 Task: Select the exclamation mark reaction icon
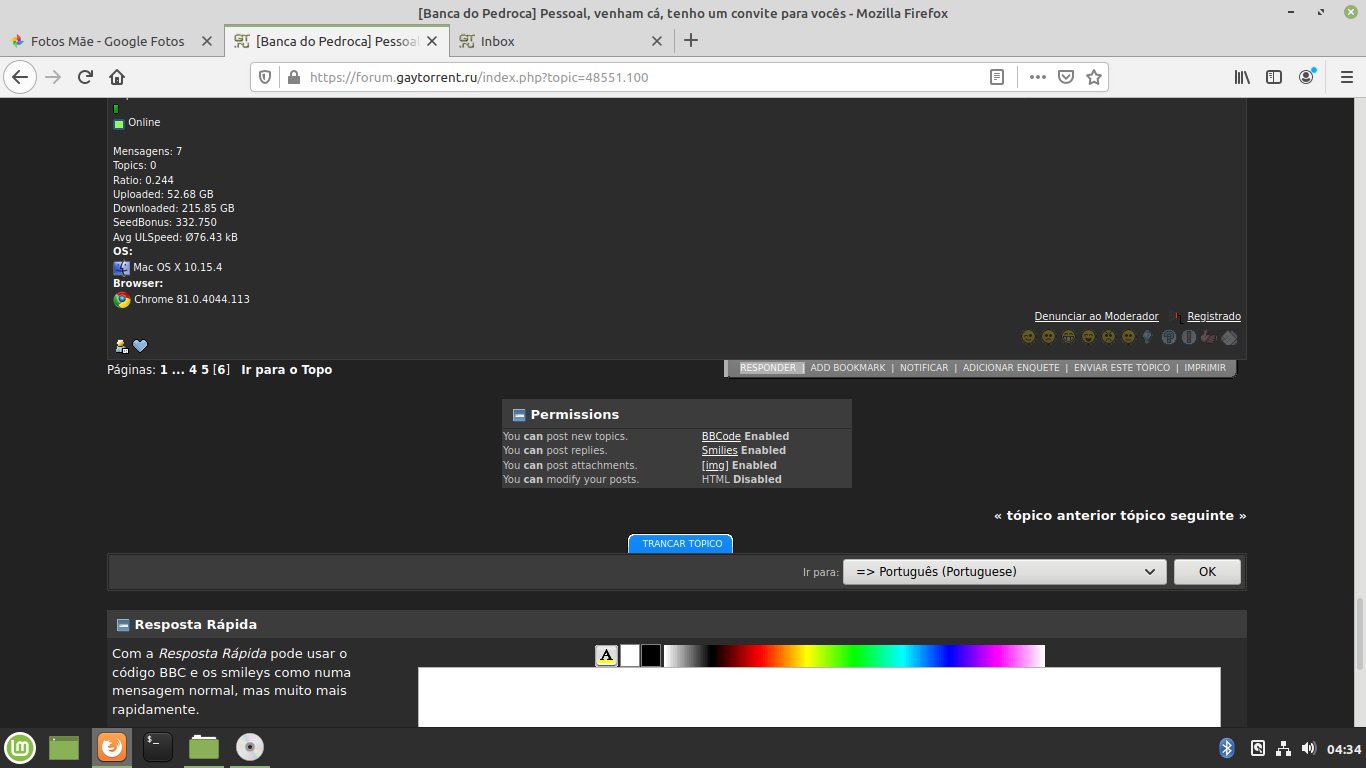coord(1188,337)
